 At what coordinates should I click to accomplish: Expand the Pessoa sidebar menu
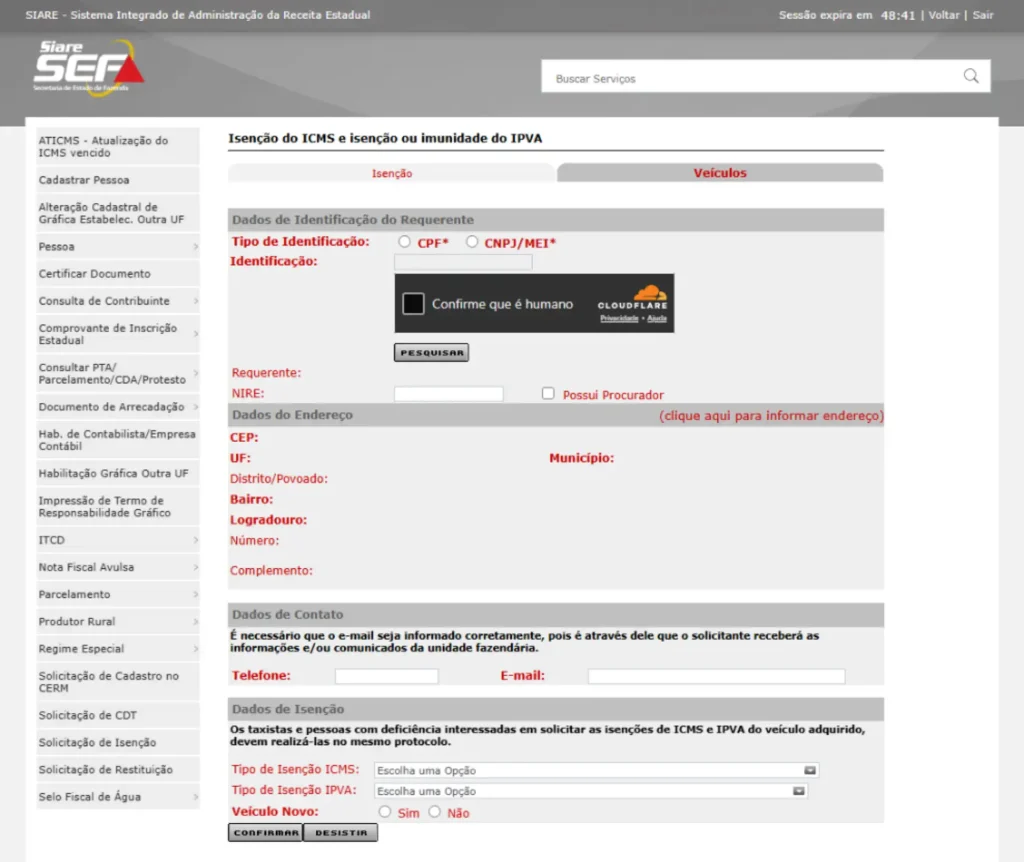click(118, 246)
